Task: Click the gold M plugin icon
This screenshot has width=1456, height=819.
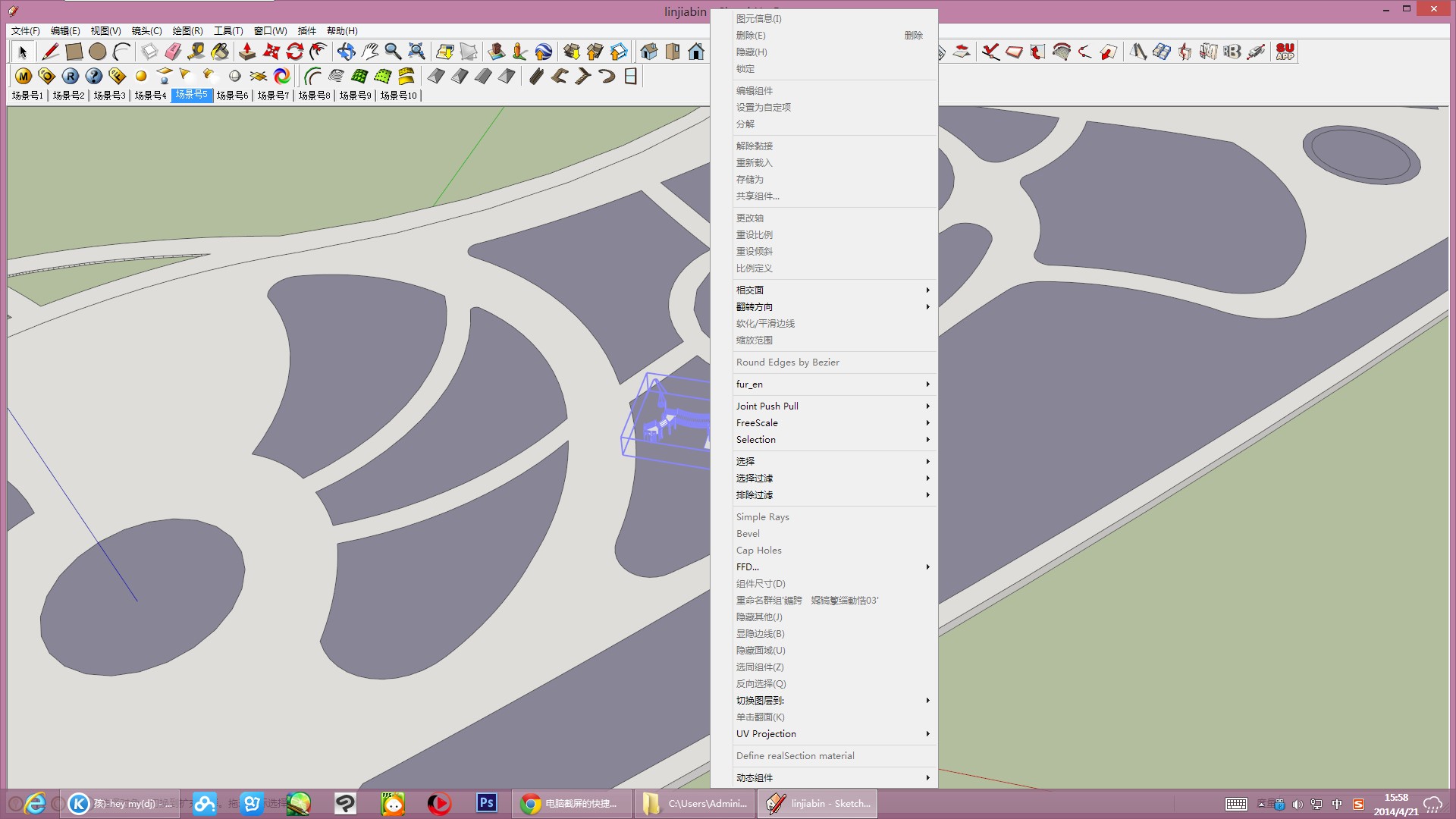Action: [x=24, y=76]
